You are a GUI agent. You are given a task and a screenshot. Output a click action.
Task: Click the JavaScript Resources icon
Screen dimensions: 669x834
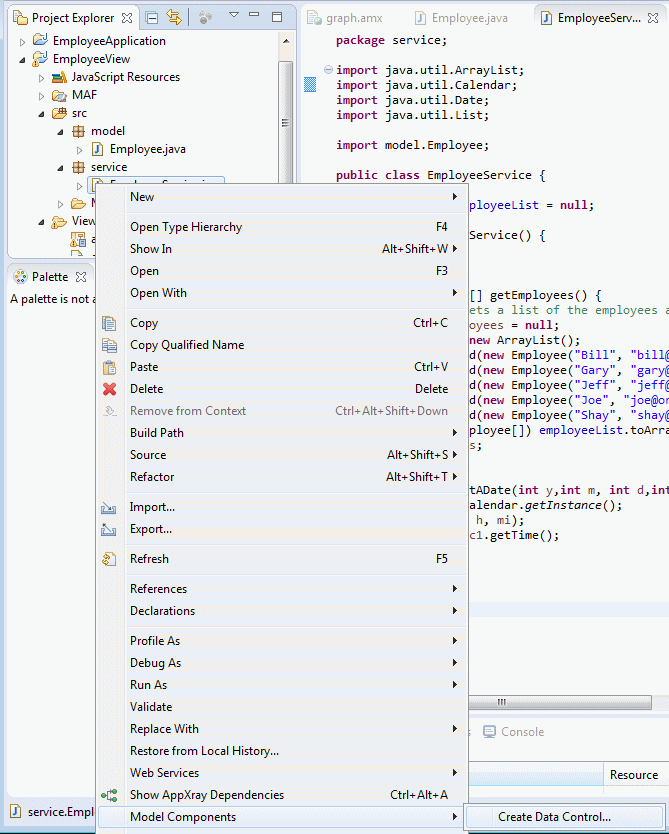pos(59,78)
